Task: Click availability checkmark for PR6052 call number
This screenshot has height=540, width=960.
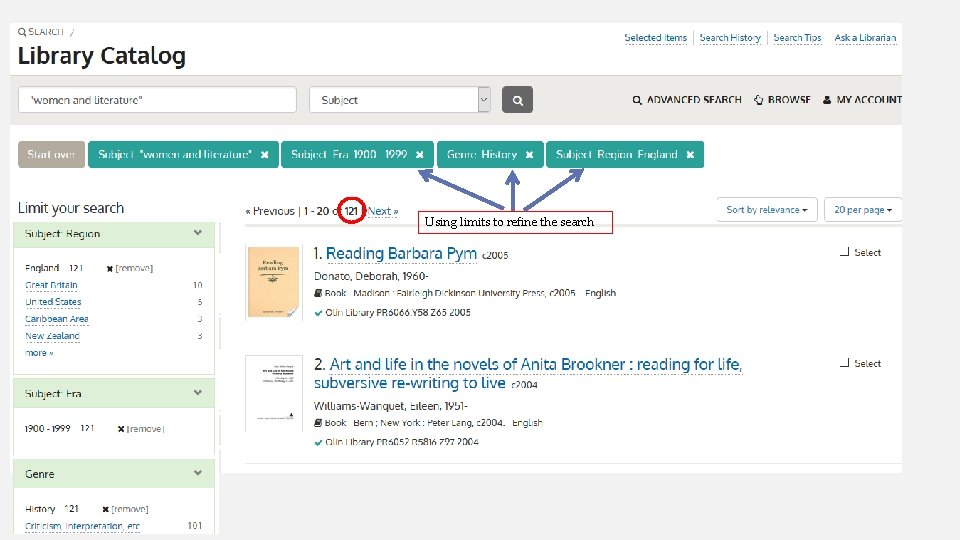Action: tap(318, 443)
